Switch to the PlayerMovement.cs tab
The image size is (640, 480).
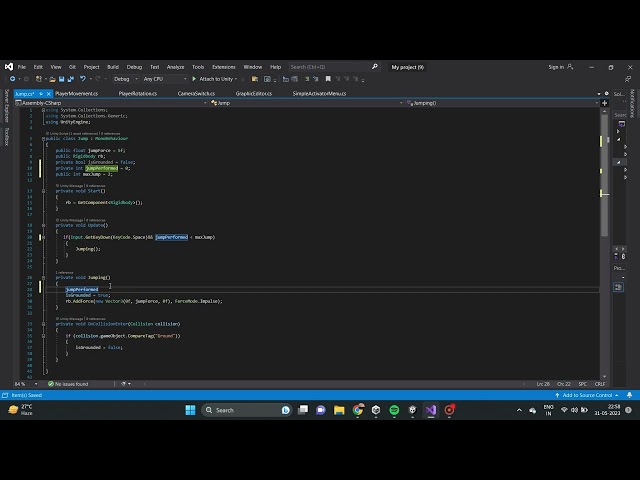click(x=76, y=93)
